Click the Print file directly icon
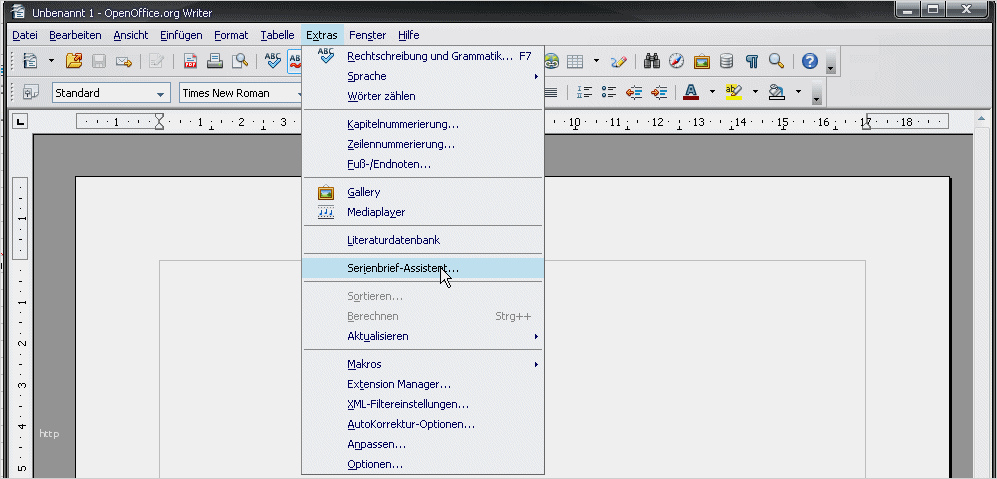The width and height of the screenshot is (997, 479). pyautogui.click(x=215, y=62)
